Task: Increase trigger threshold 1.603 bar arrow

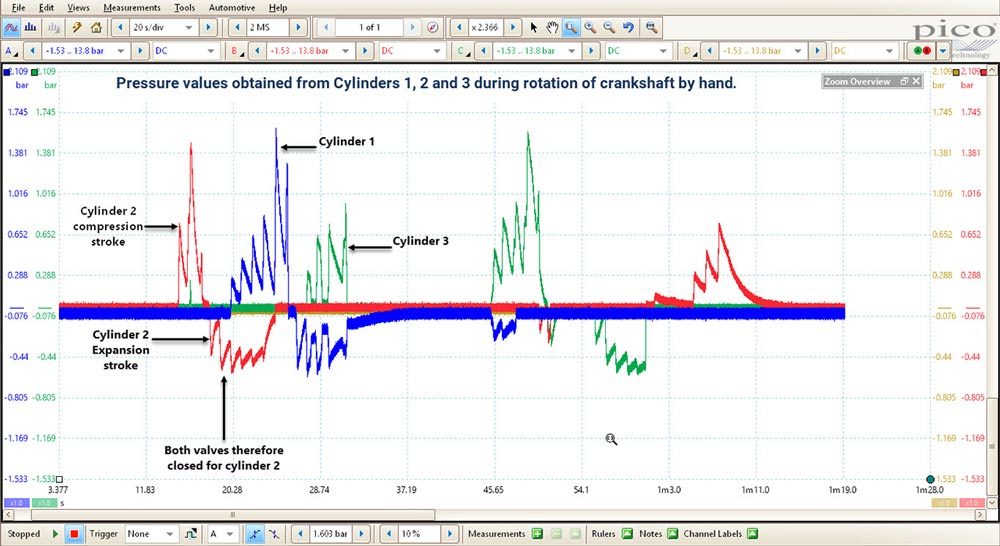Action: 361,534
